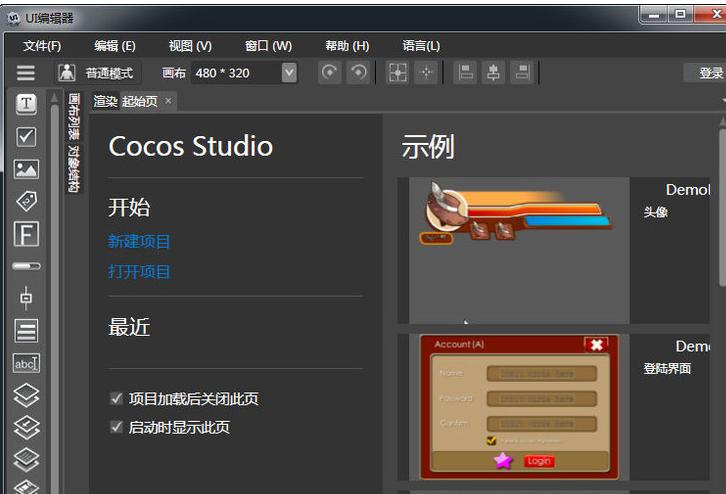The image size is (726, 494).
Task: Select the loading bar widget tool
Action: click(x=26, y=266)
